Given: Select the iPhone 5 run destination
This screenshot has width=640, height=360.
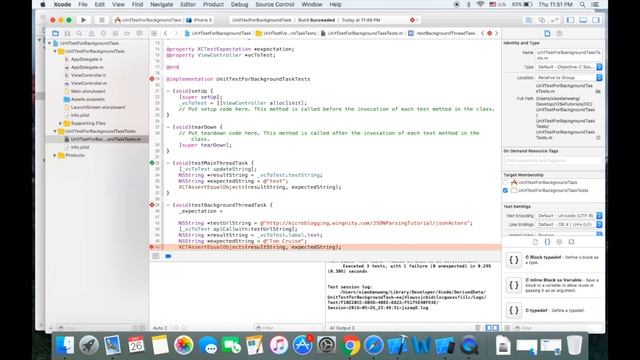Looking at the screenshot, I should click(x=199, y=20).
